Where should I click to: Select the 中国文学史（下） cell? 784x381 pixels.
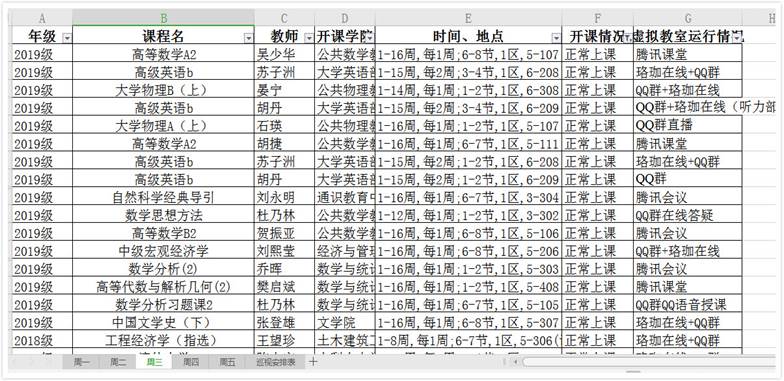[164, 322]
